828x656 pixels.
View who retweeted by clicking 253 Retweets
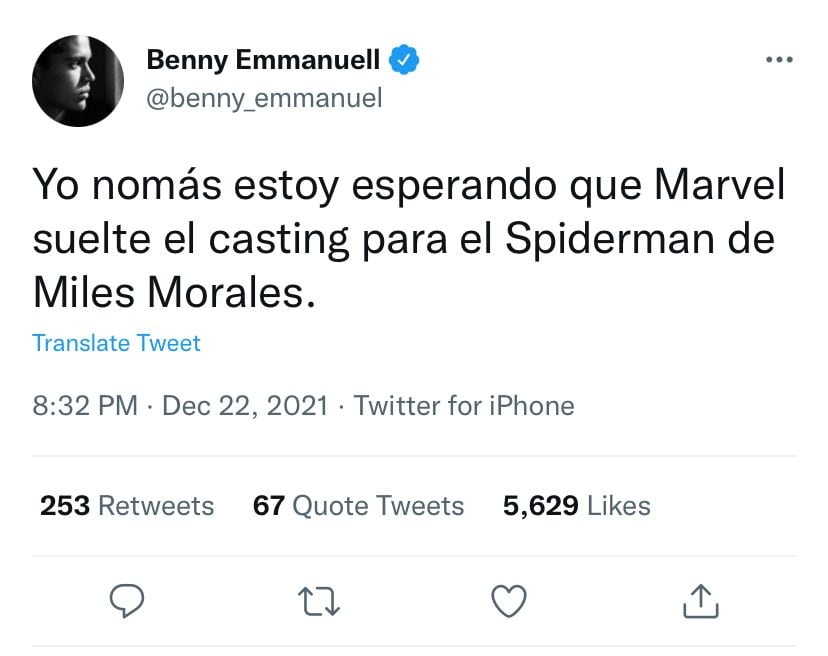click(126, 506)
